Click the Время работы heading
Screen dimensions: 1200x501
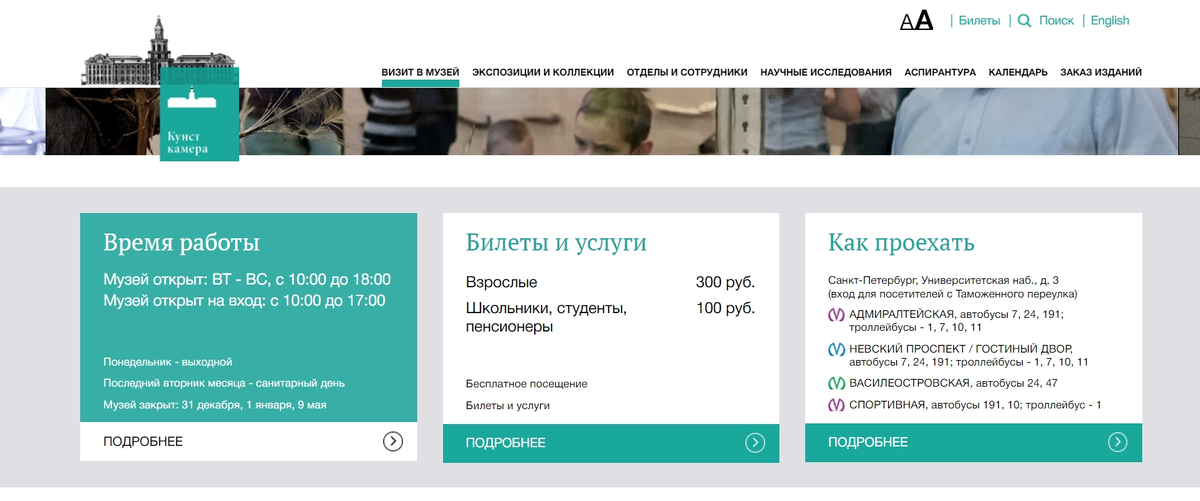[181, 243]
